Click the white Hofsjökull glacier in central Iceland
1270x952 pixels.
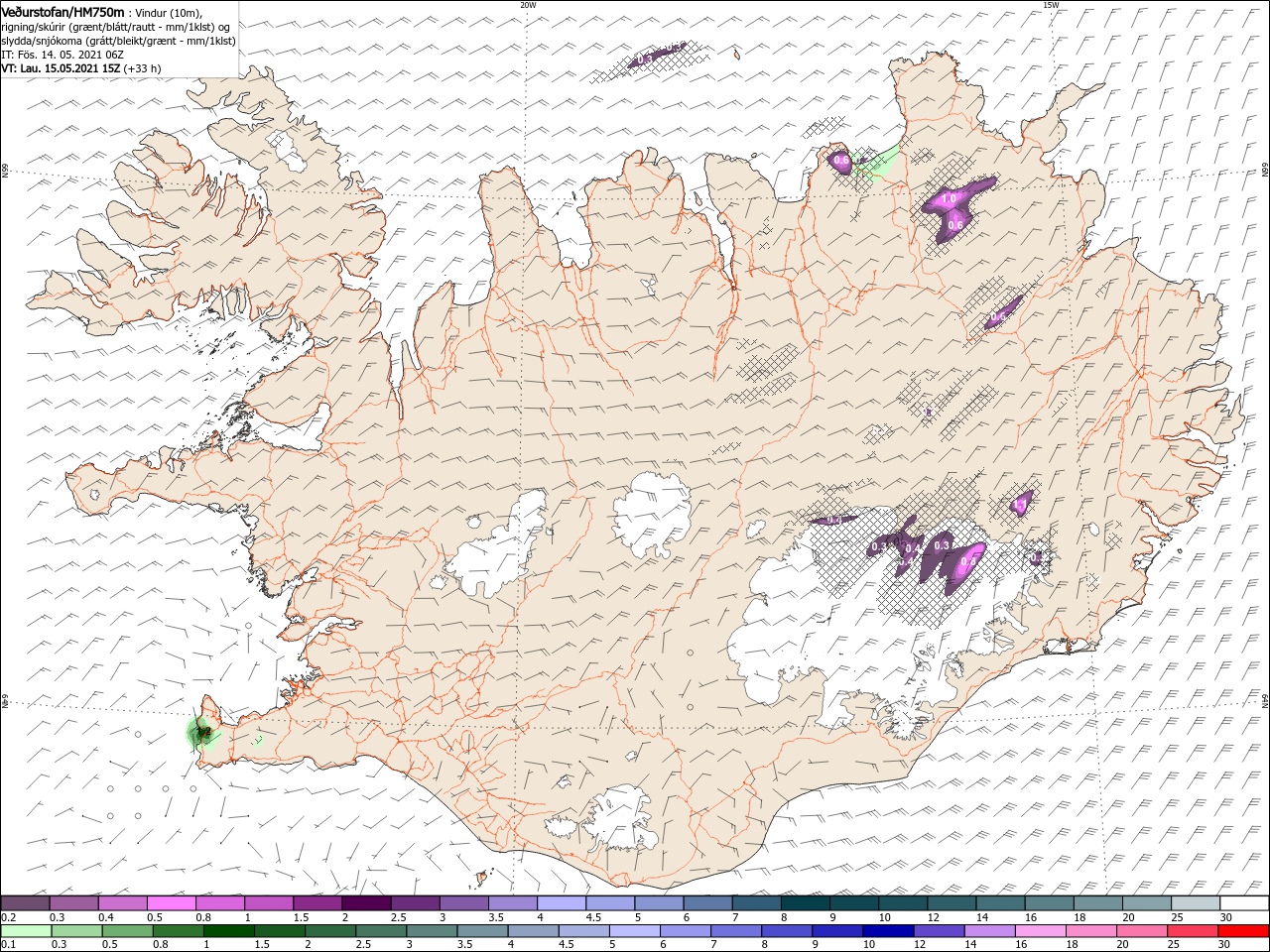652,514
